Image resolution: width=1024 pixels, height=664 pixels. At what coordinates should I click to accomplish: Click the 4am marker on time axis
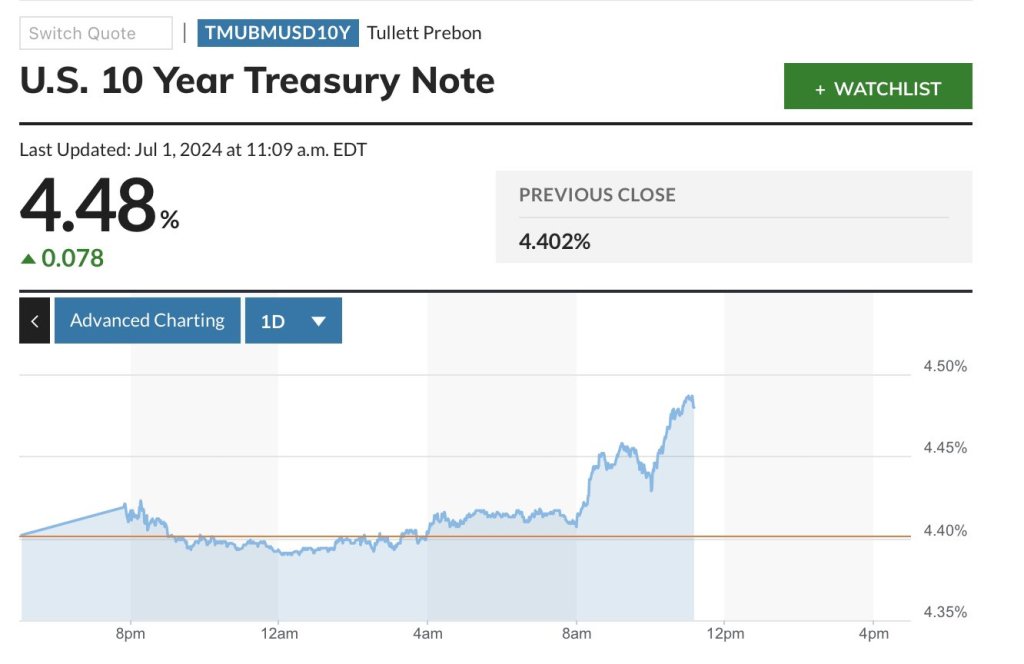tap(427, 633)
